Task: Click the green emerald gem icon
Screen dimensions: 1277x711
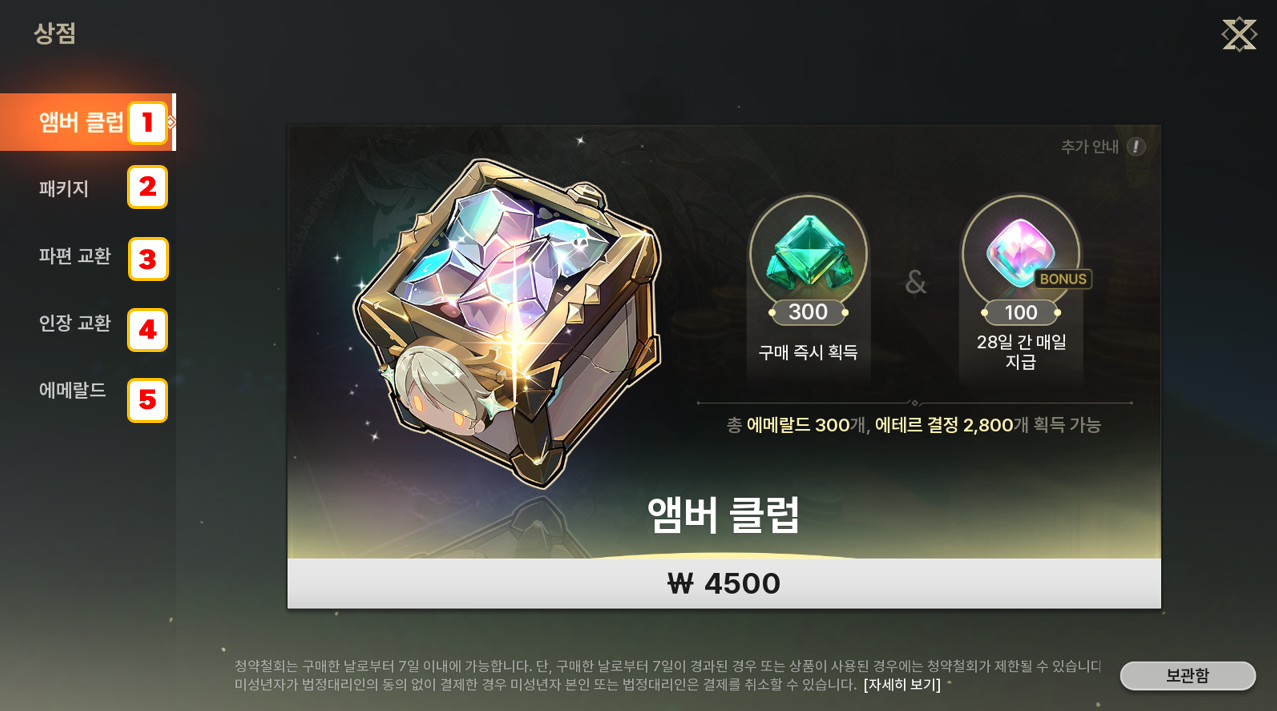Action: pyautogui.click(x=808, y=253)
